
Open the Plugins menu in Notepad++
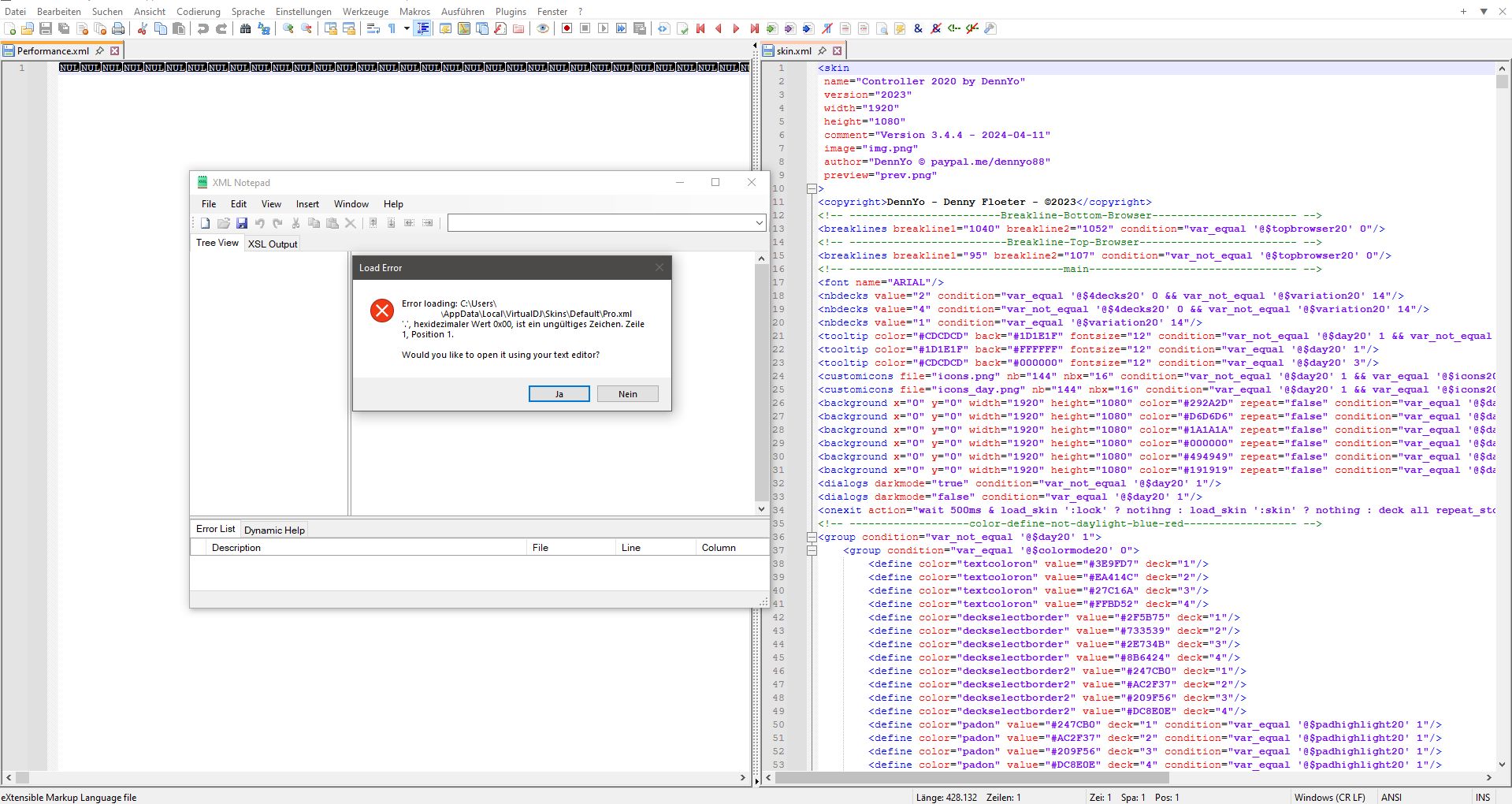[x=511, y=11]
